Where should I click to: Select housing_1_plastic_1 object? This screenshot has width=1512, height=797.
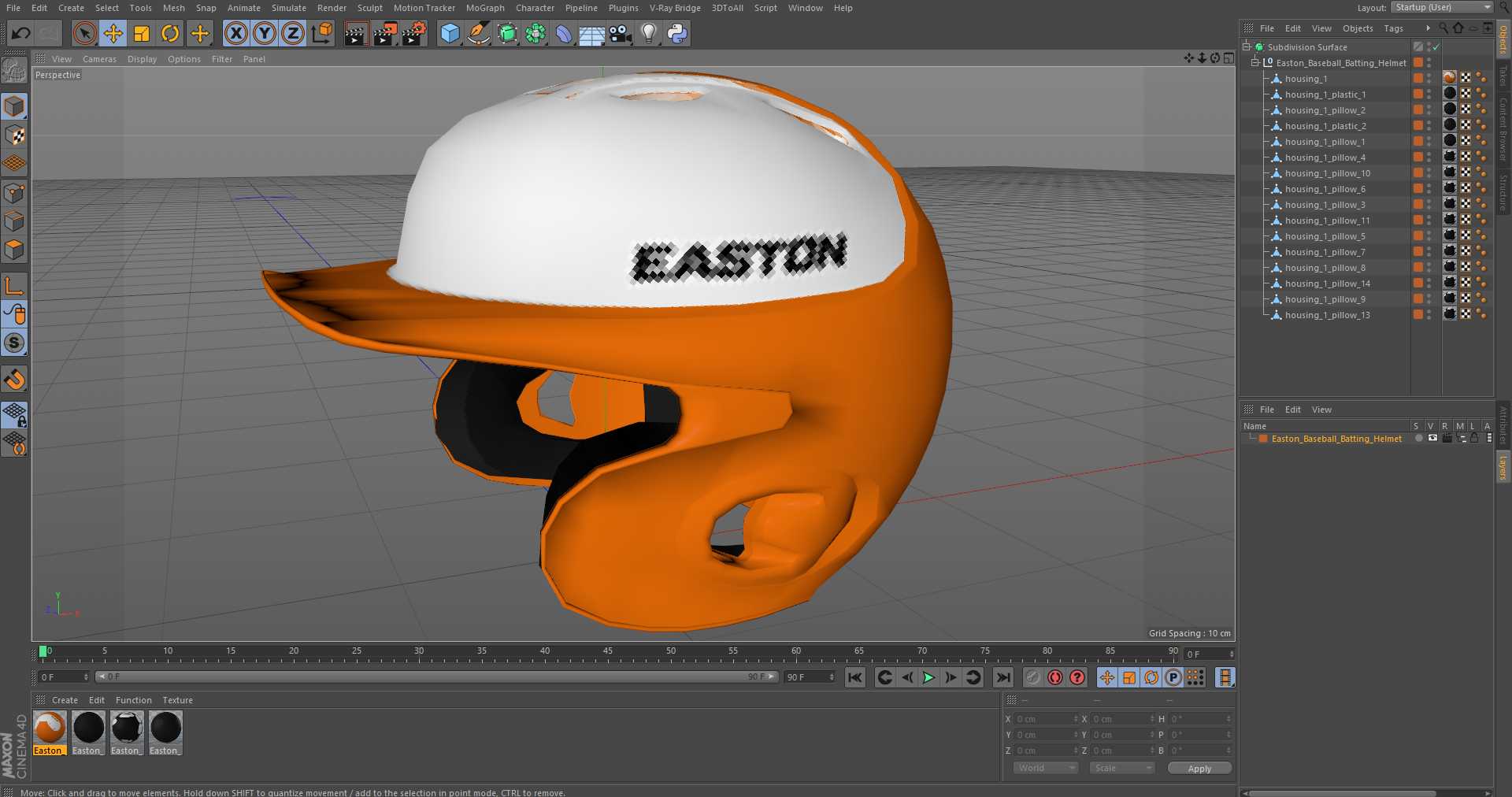[1325, 95]
